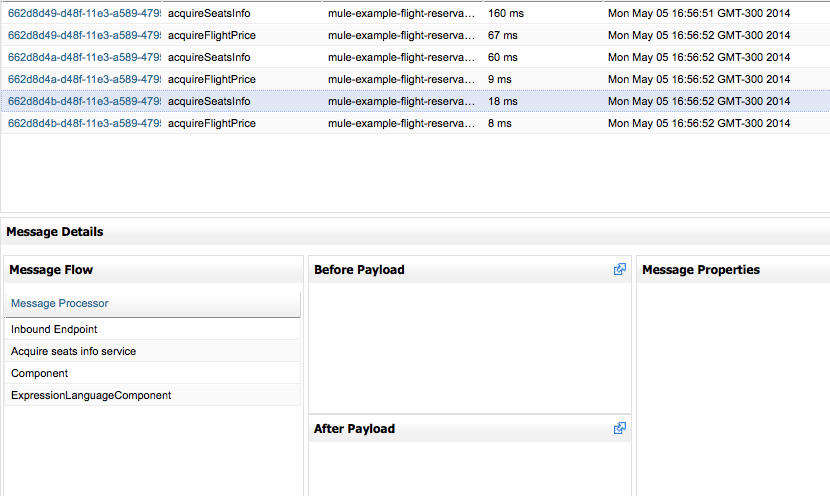Open the Before Payload pop-out icon

620,269
